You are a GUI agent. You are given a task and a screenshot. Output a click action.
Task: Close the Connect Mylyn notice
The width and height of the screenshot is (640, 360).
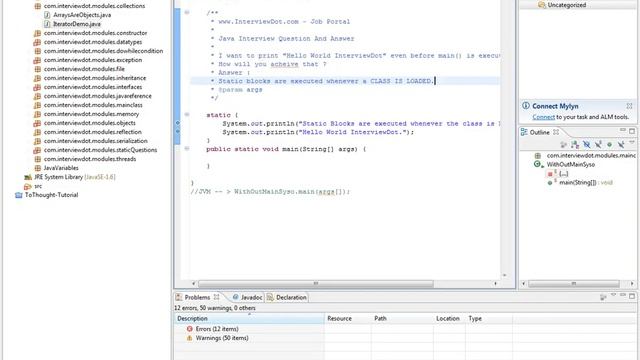pos(629,106)
